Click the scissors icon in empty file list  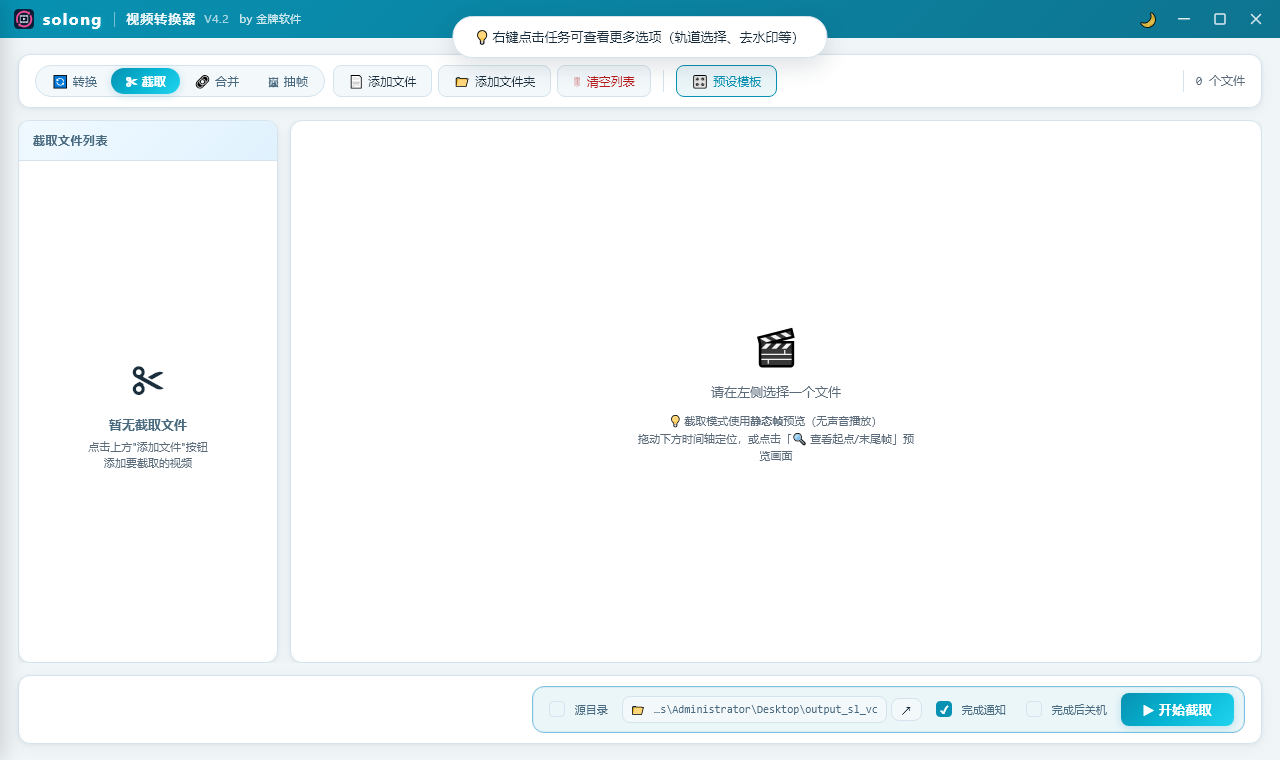(148, 381)
